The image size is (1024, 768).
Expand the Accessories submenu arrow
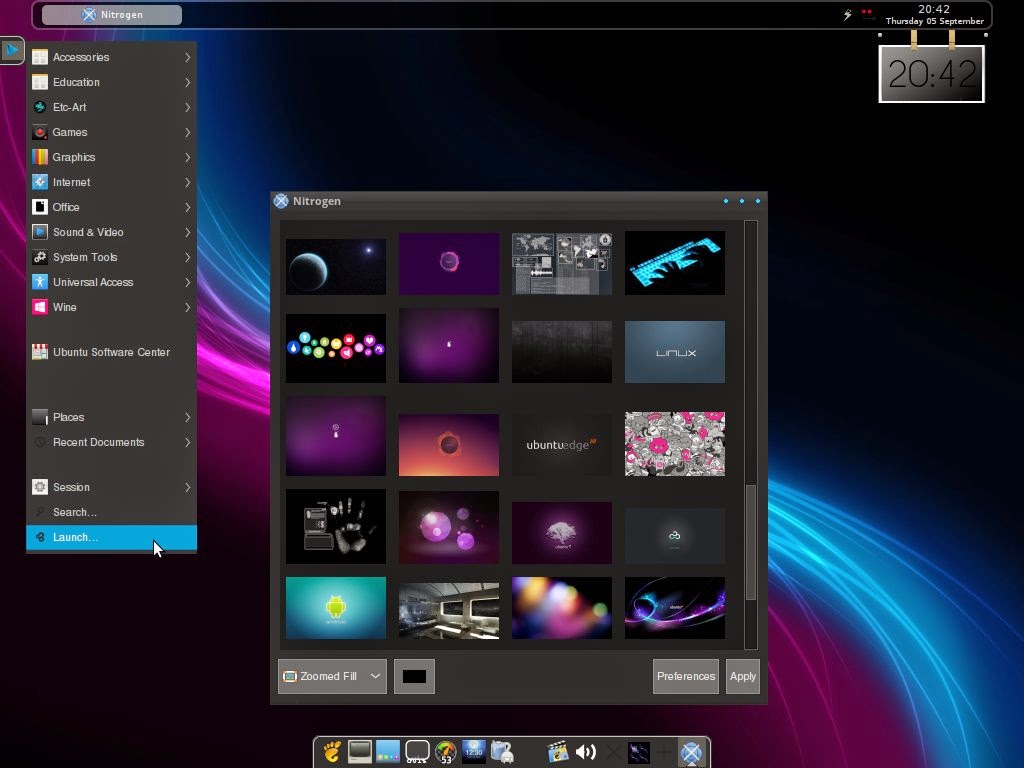(x=187, y=57)
